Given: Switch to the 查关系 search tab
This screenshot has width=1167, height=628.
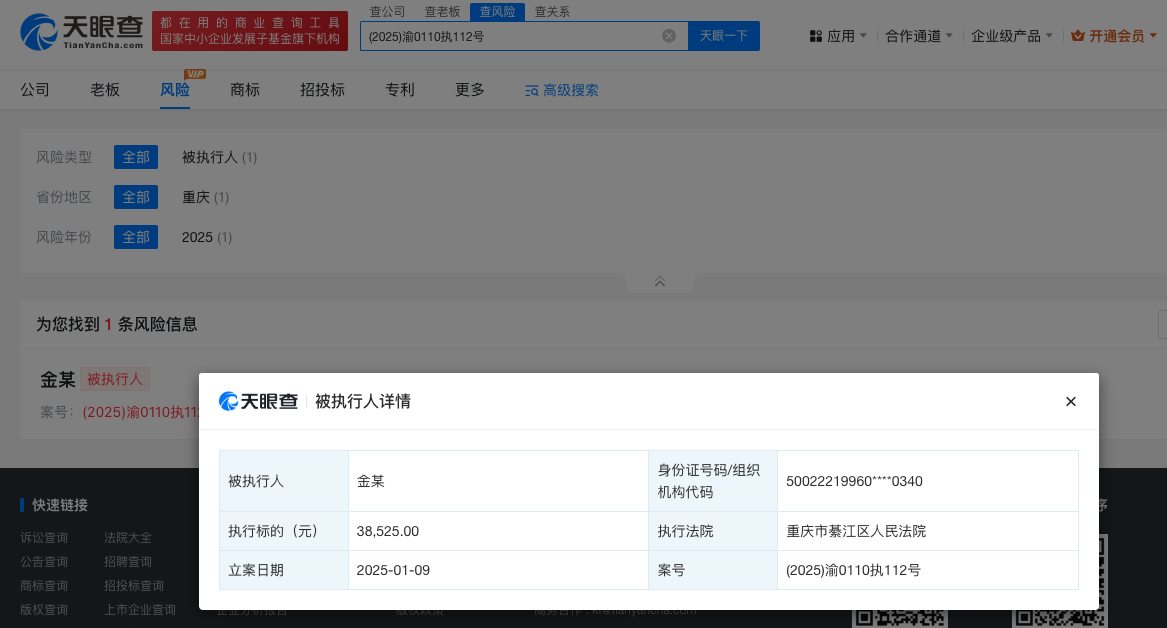Looking at the screenshot, I should click(552, 12).
